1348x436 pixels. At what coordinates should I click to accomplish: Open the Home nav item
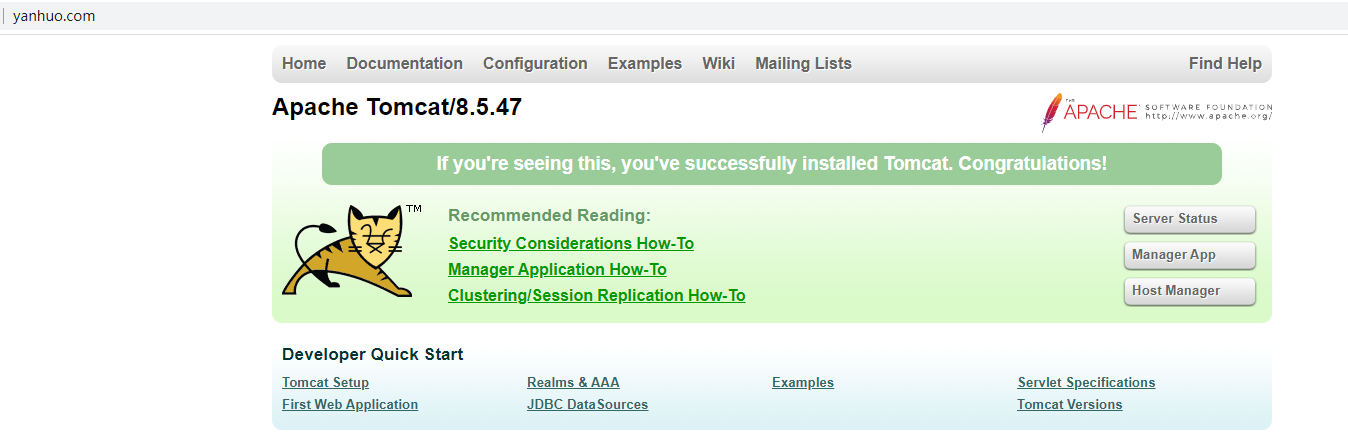click(x=304, y=63)
